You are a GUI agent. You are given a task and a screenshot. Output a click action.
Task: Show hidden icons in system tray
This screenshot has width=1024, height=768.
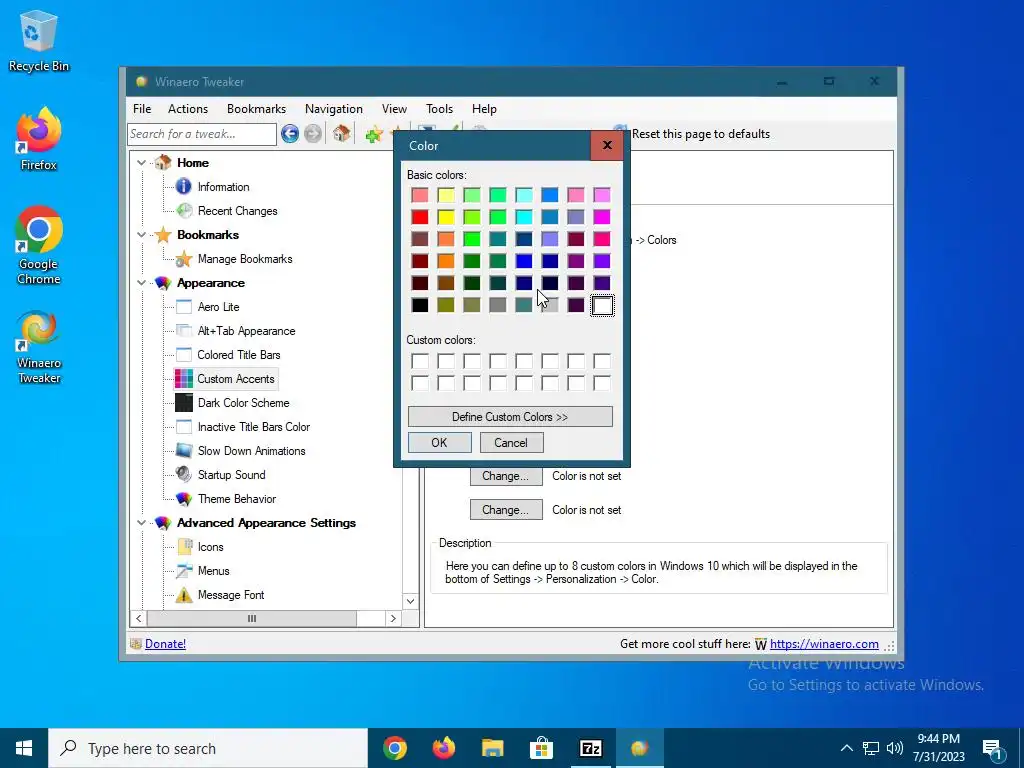point(846,748)
